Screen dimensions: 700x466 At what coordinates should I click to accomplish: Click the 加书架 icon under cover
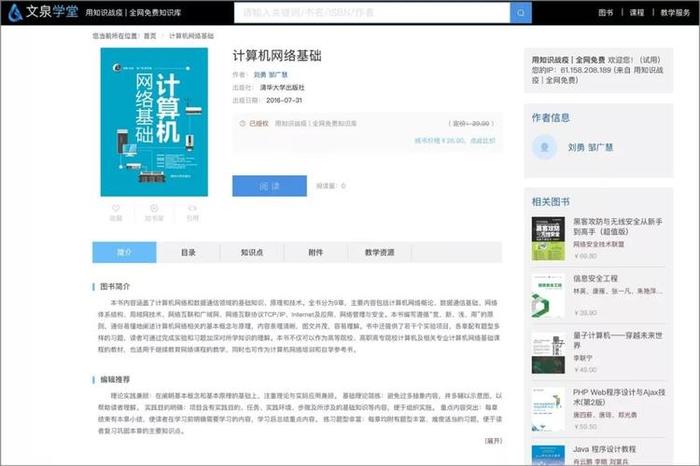click(154, 212)
